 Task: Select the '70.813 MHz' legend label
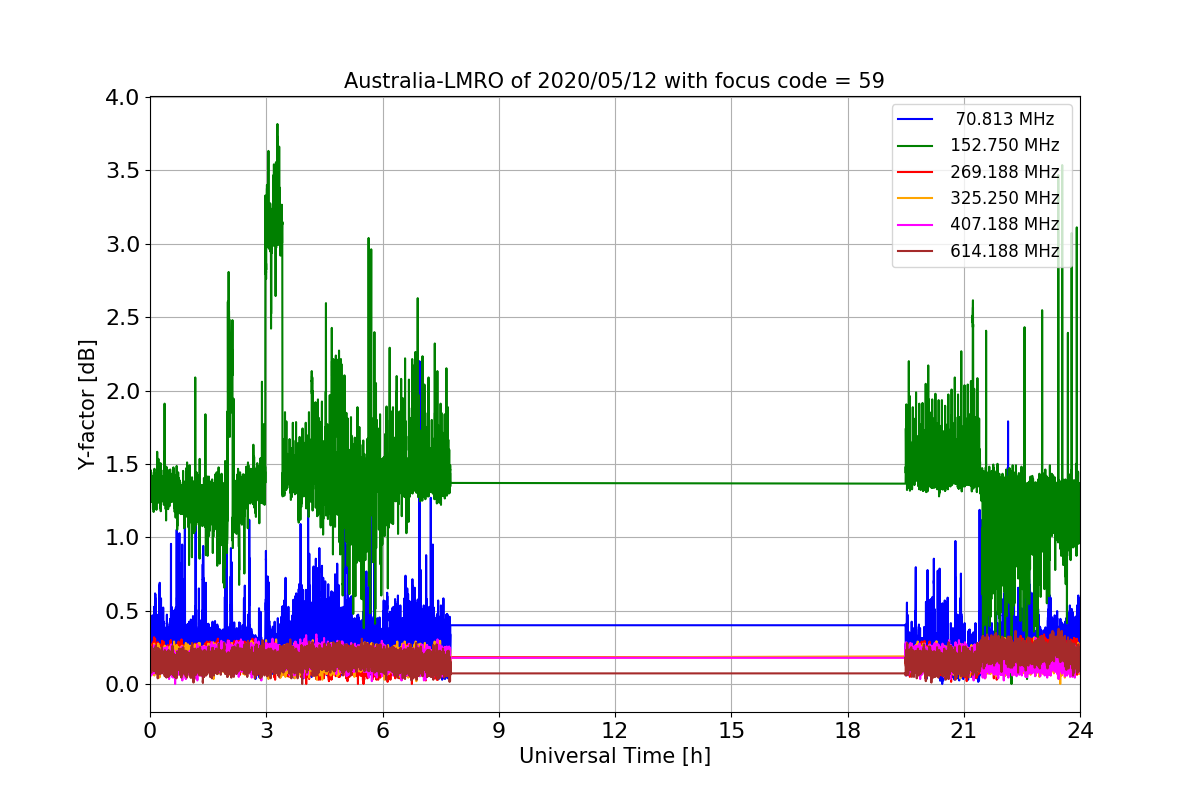pyautogui.click(x=1005, y=119)
